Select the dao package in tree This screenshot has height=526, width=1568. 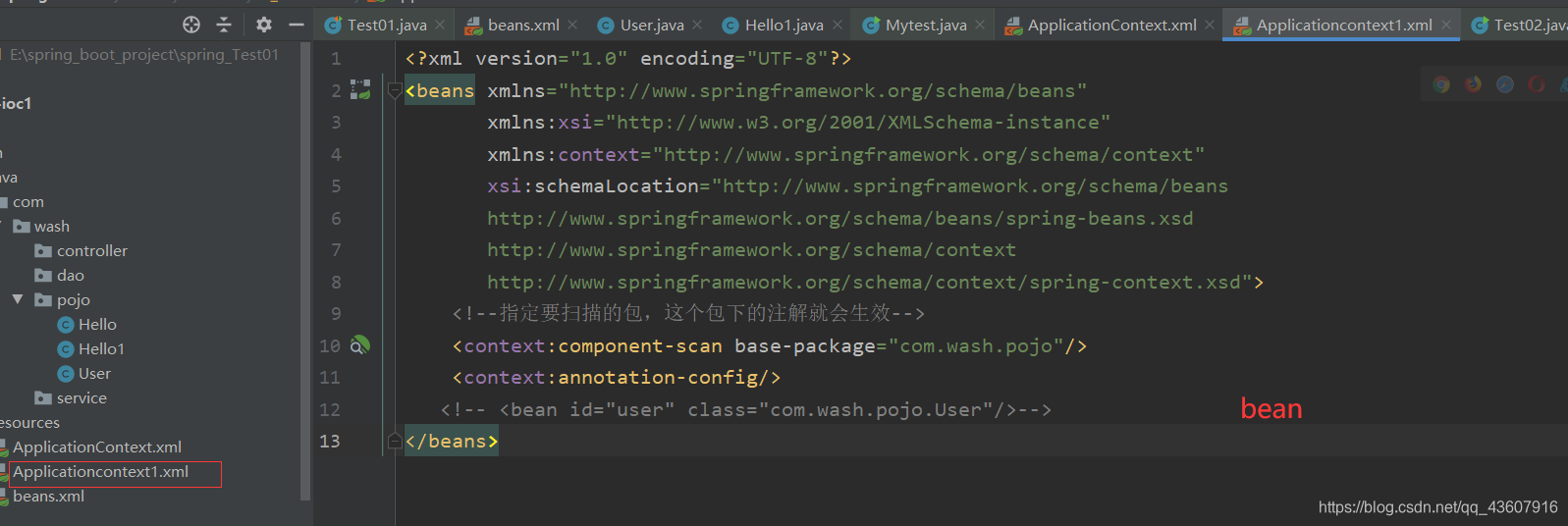(x=71, y=276)
